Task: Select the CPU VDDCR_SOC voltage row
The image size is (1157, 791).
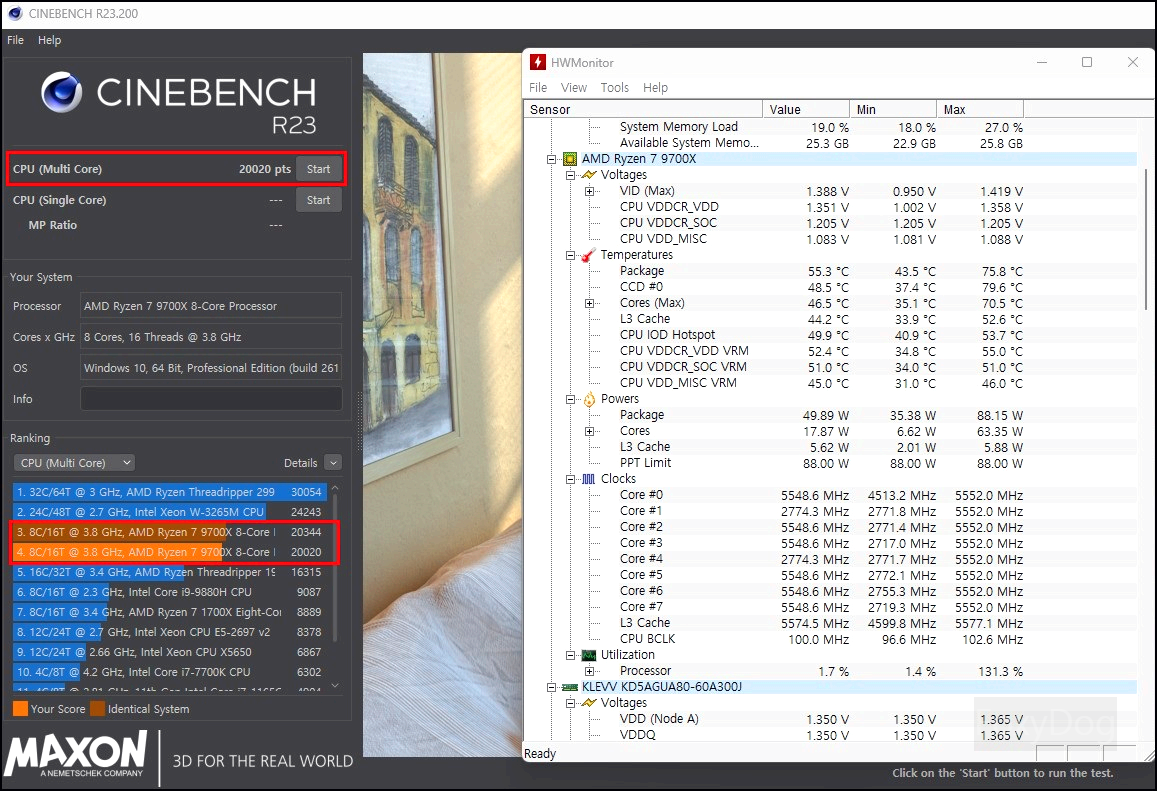Action: click(x=830, y=223)
